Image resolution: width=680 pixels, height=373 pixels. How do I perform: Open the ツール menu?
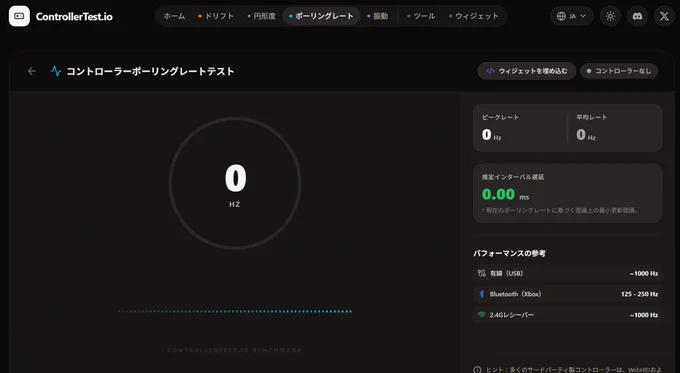pos(421,16)
